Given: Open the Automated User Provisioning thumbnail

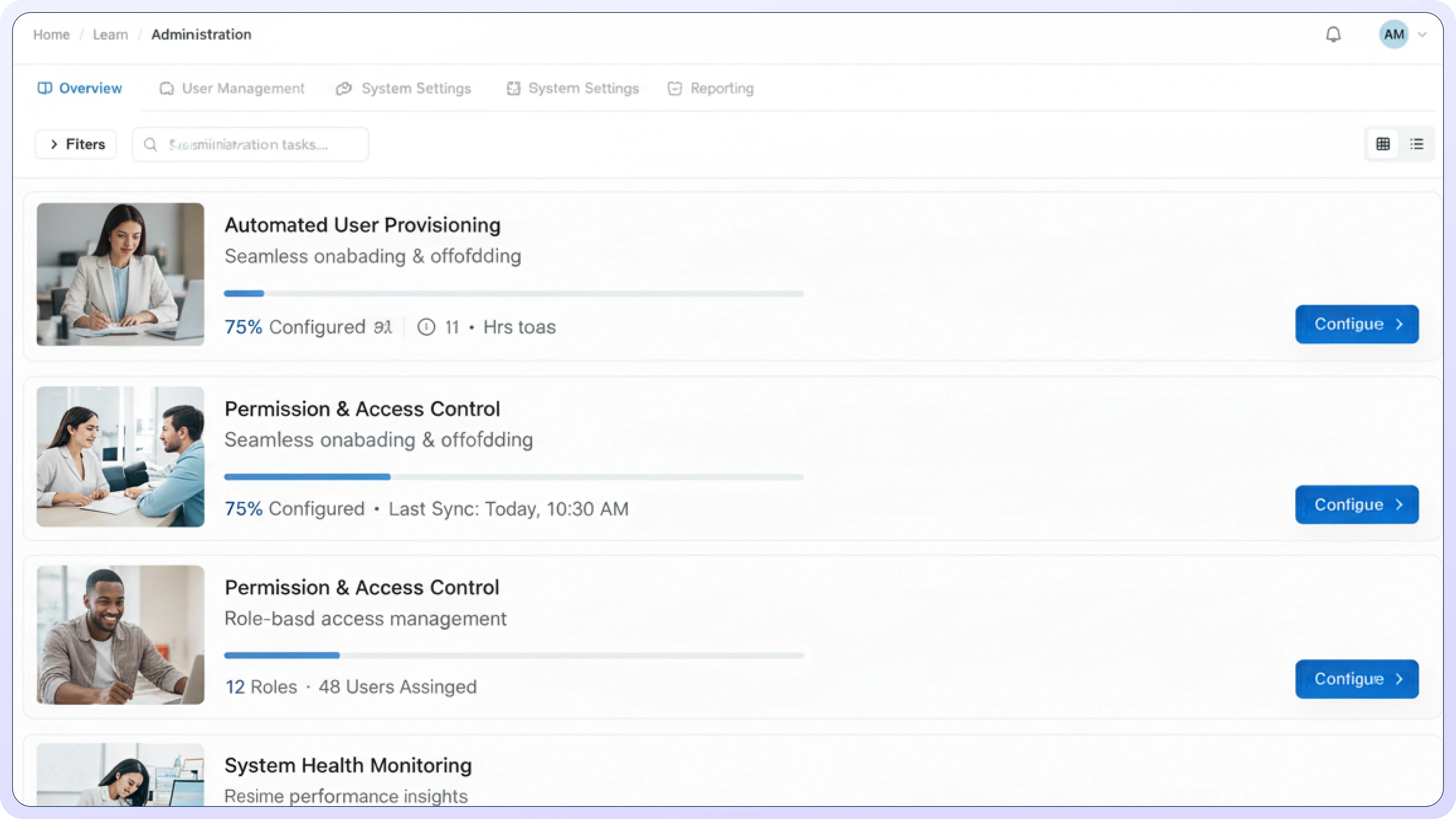Looking at the screenshot, I should [121, 274].
